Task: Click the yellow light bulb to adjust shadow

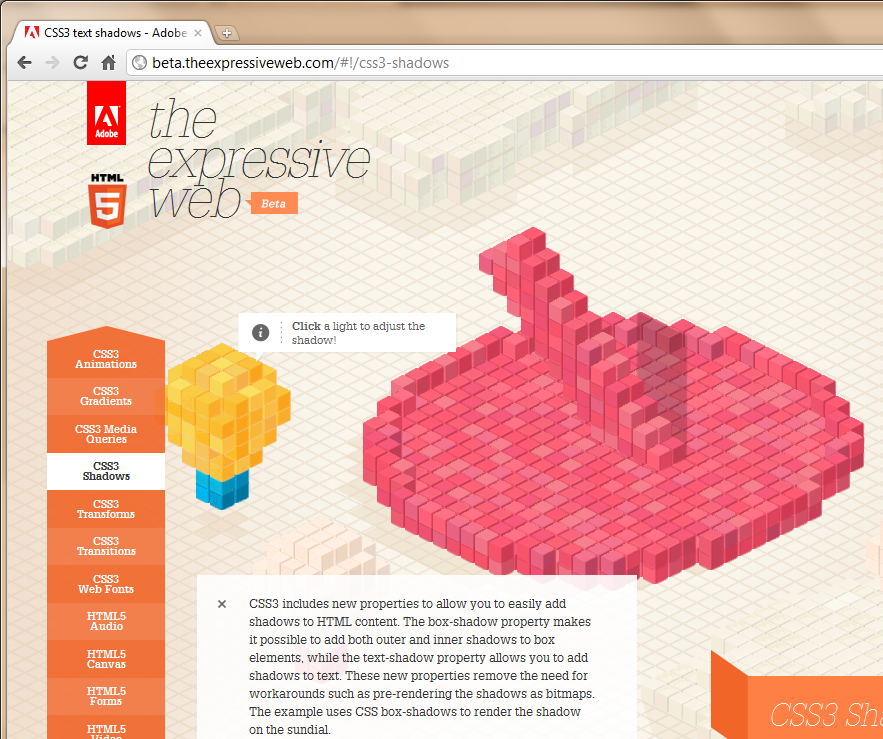Action: [228, 410]
